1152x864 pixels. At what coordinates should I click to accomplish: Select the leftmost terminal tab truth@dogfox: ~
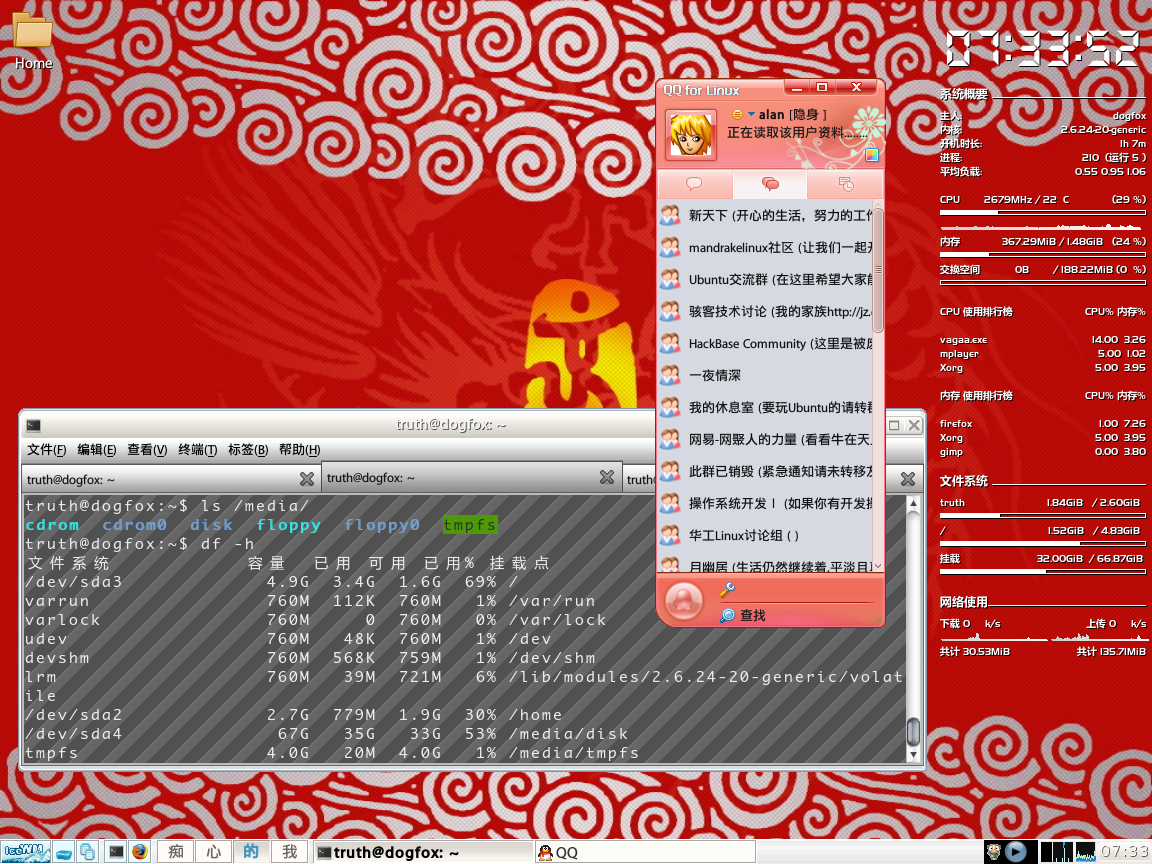tap(171, 479)
